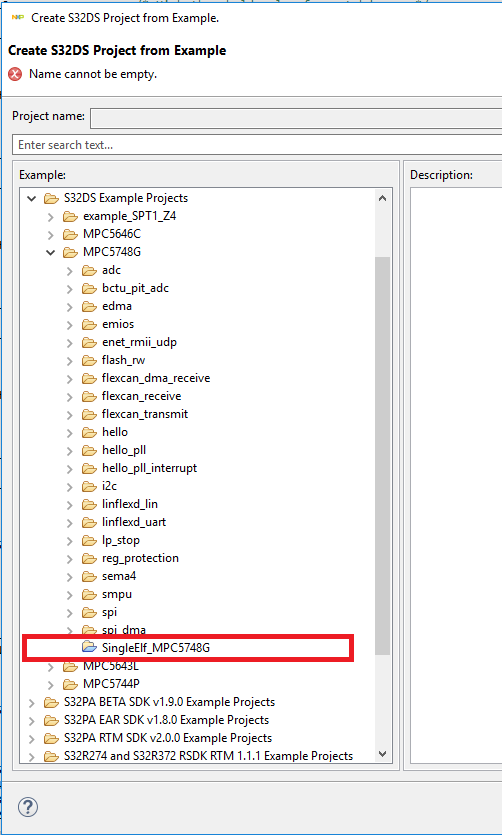The height and width of the screenshot is (835, 502).
Task: Click the linflexd_lin folder icon
Action: 89,504
